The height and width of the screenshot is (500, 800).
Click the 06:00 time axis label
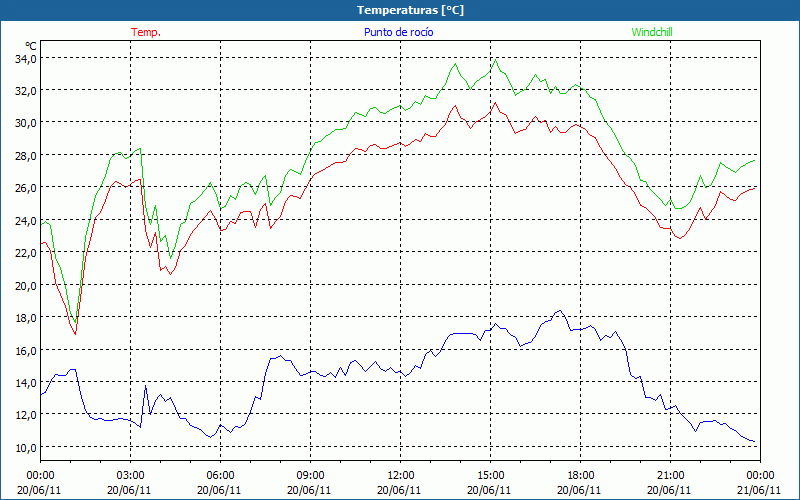click(220, 475)
